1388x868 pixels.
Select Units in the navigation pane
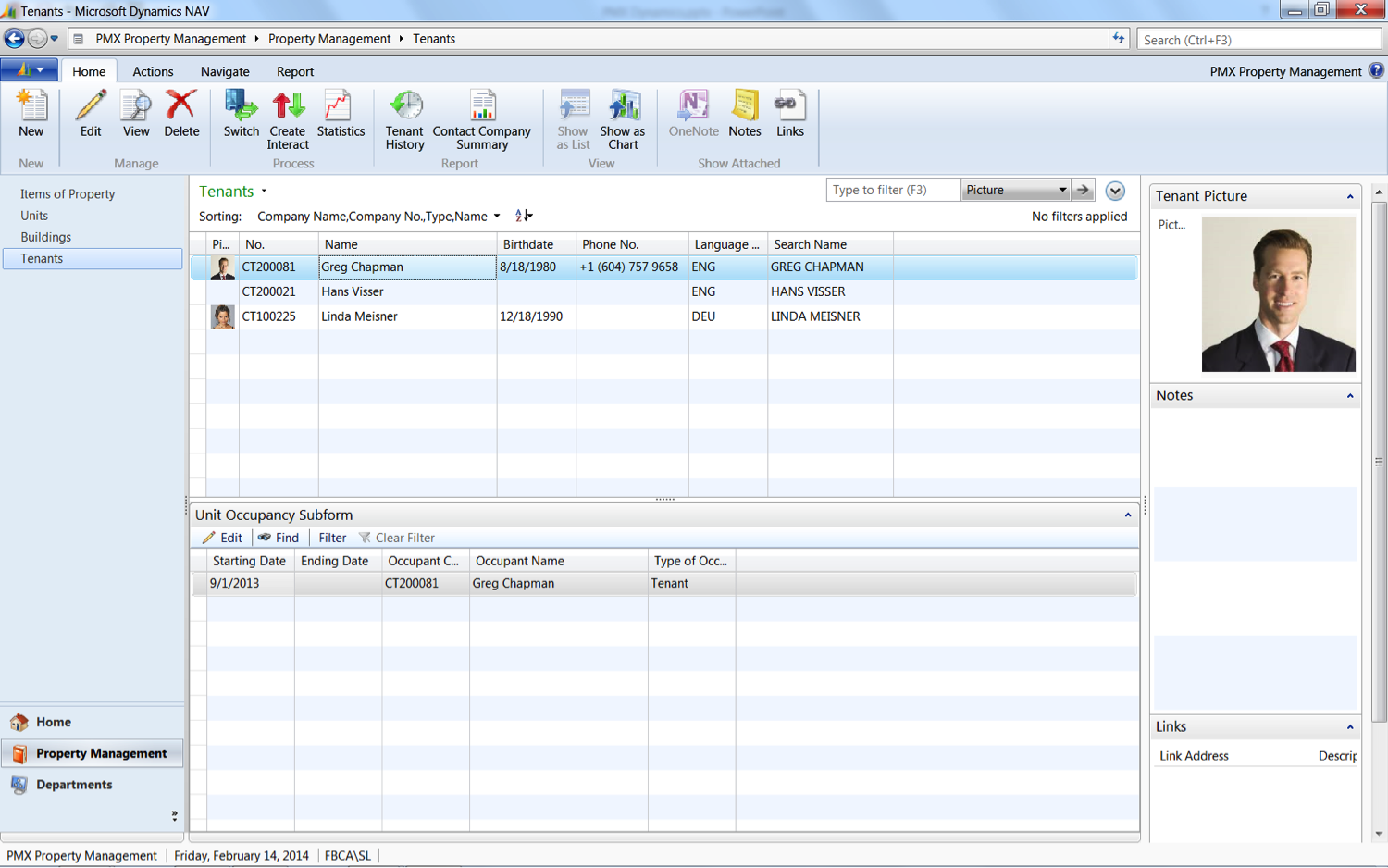[34, 216]
